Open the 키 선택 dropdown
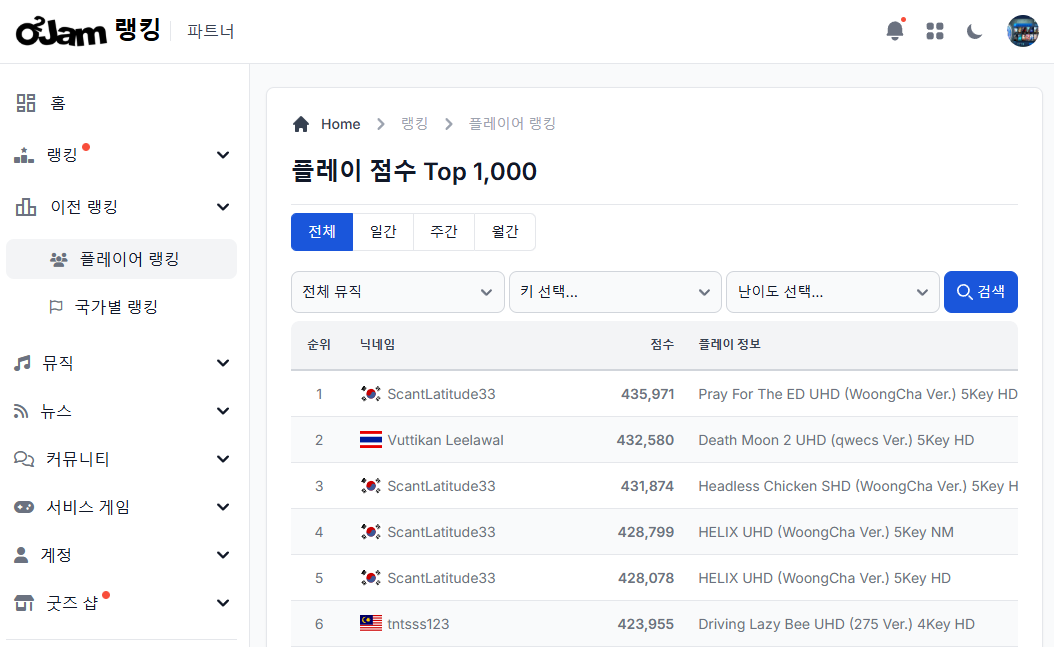This screenshot has height=647, width=1054. (x=615, y=292)
